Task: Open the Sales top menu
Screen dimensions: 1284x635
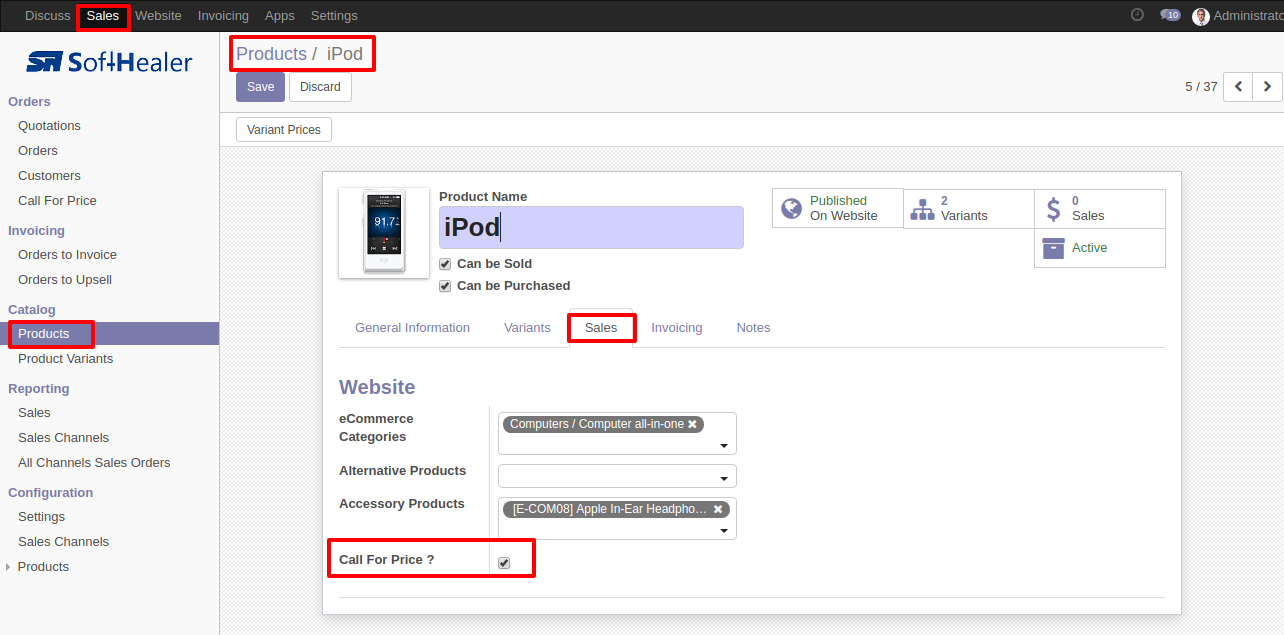Action: click(x=103, y=15)
